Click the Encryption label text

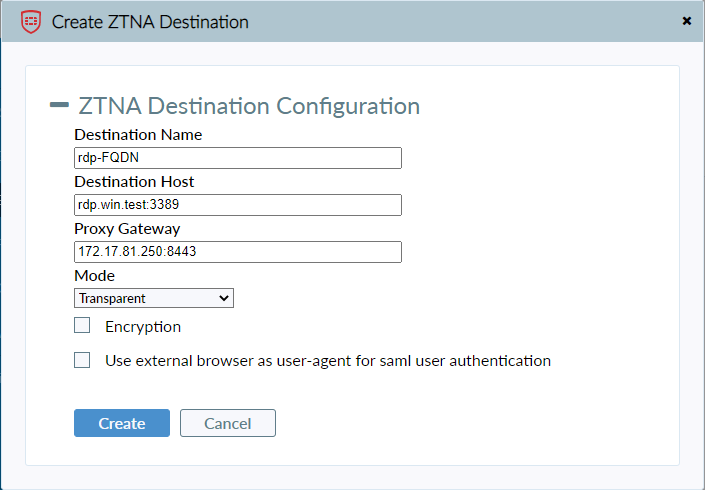[143, 327]
